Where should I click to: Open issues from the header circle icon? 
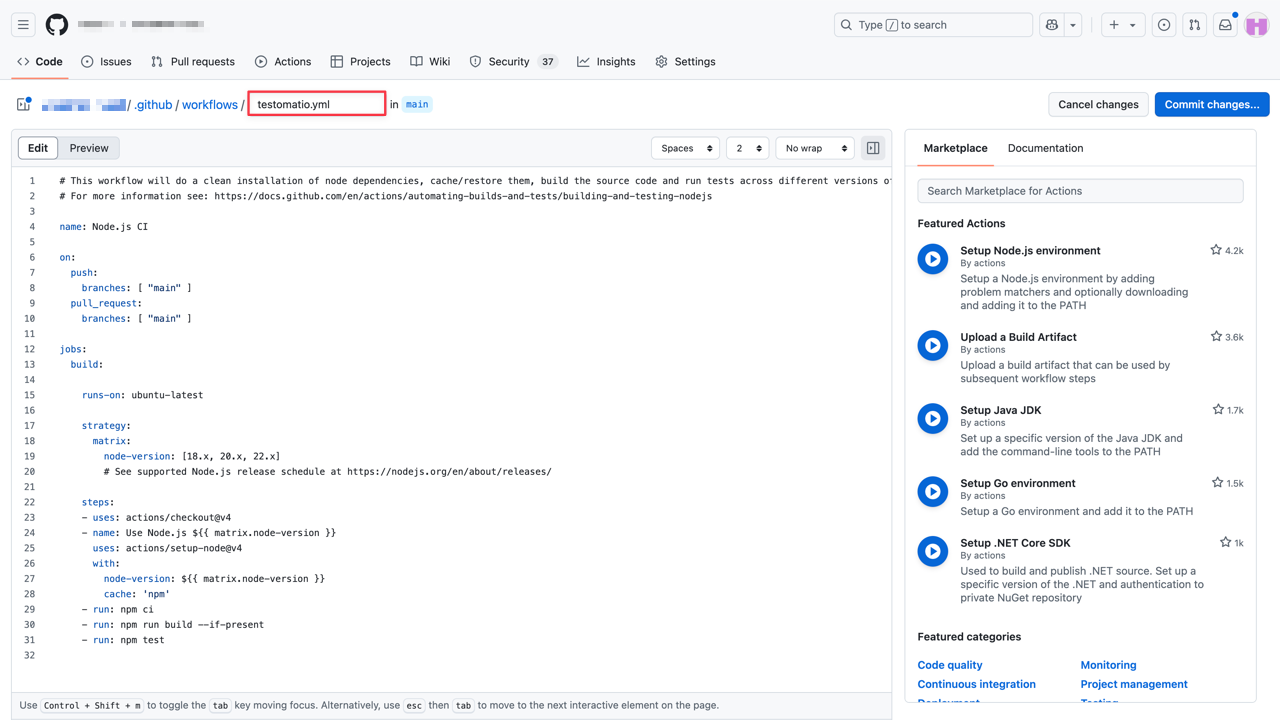[1163, 24]
